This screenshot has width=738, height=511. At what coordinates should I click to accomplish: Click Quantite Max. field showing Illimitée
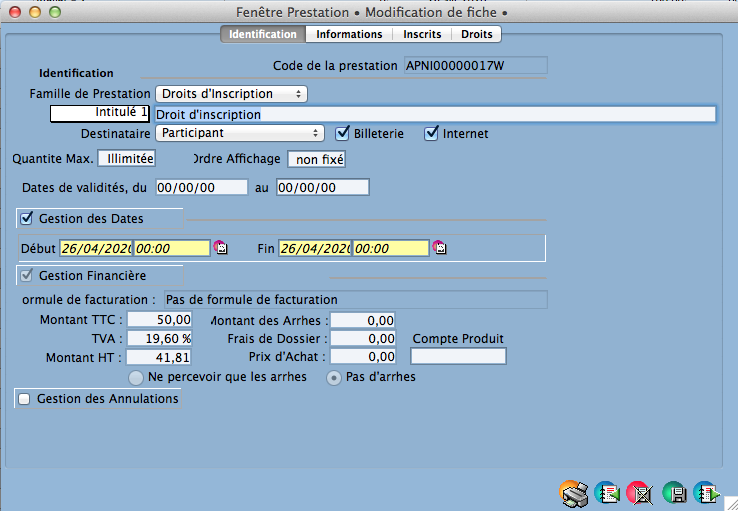[127, 159]
